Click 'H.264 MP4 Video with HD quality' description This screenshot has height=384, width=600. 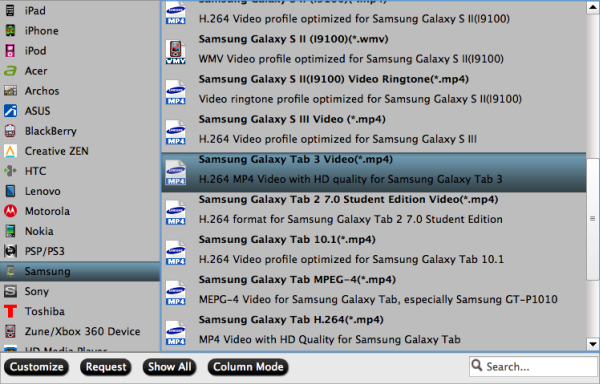tap(351, 179)
